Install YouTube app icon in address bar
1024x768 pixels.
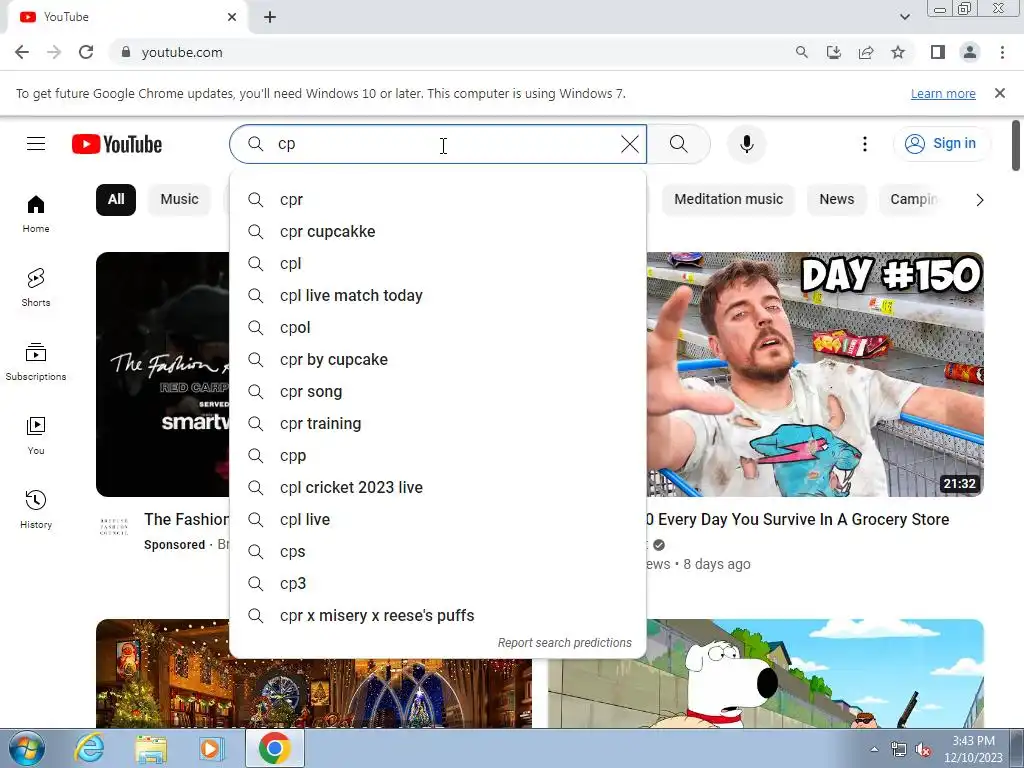coord(833,52)
